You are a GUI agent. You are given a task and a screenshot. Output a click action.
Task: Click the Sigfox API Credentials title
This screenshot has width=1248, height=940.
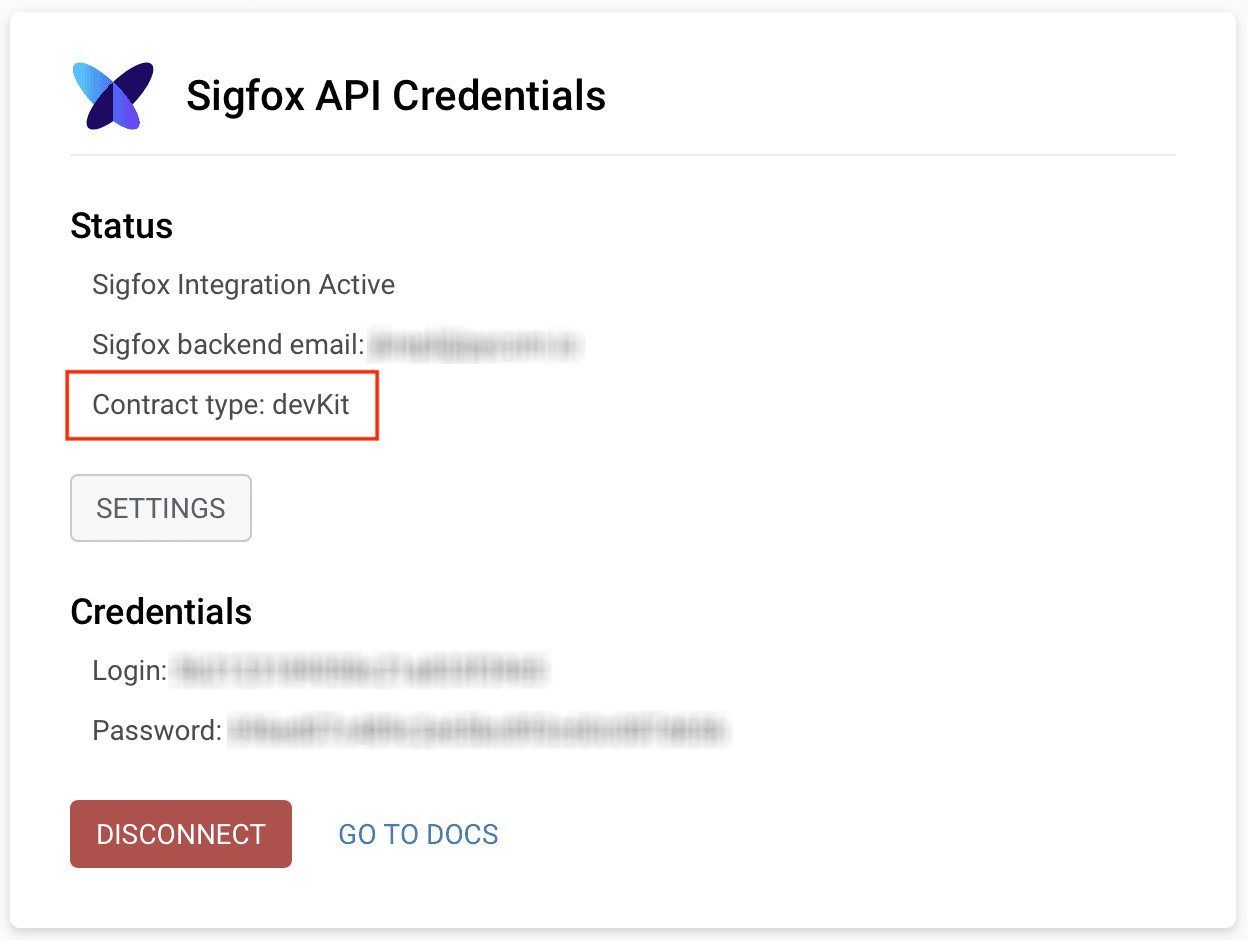(x=395, y=96)
